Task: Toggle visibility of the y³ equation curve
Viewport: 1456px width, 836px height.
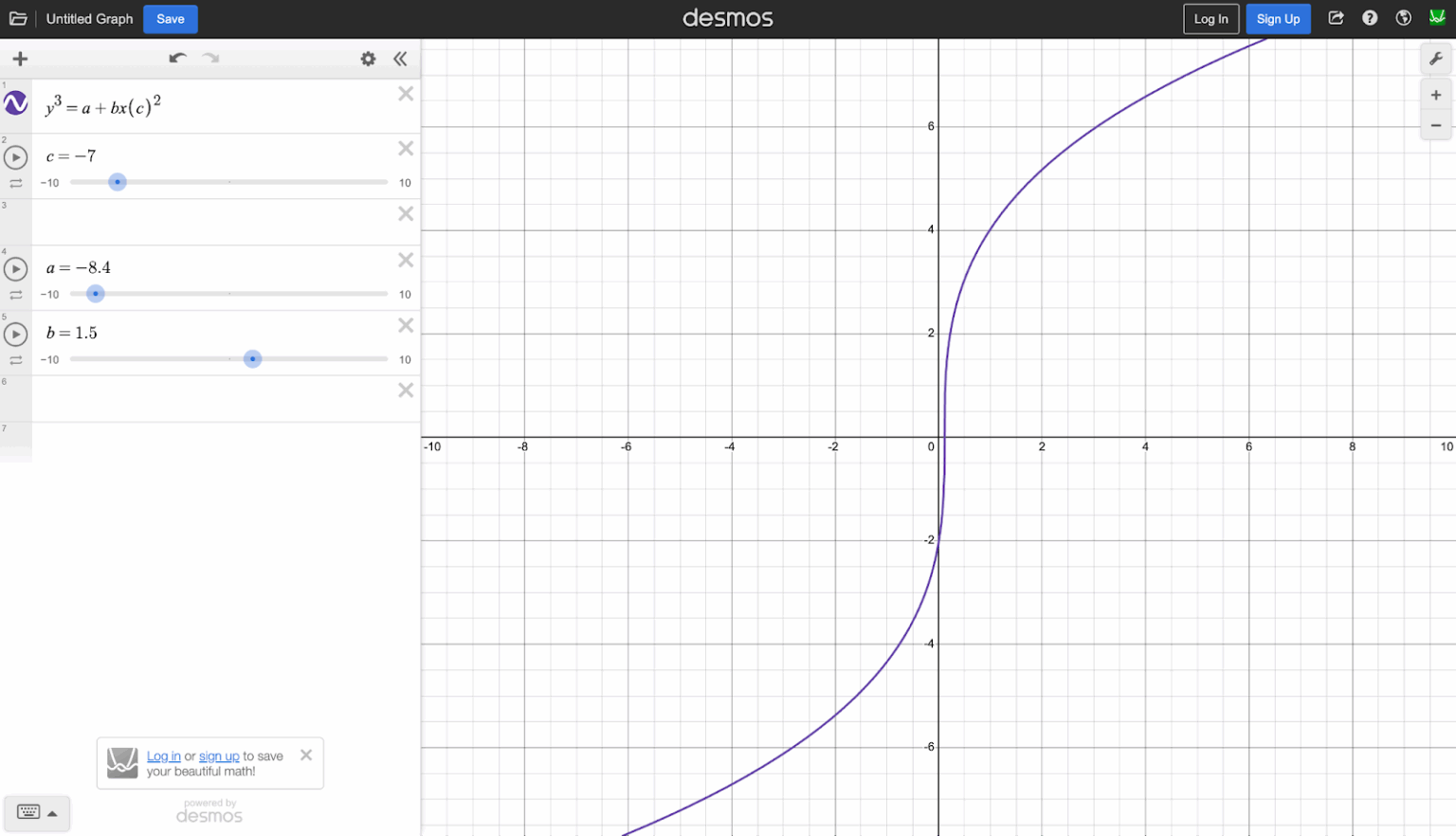Action: click(x=16, y=103)
